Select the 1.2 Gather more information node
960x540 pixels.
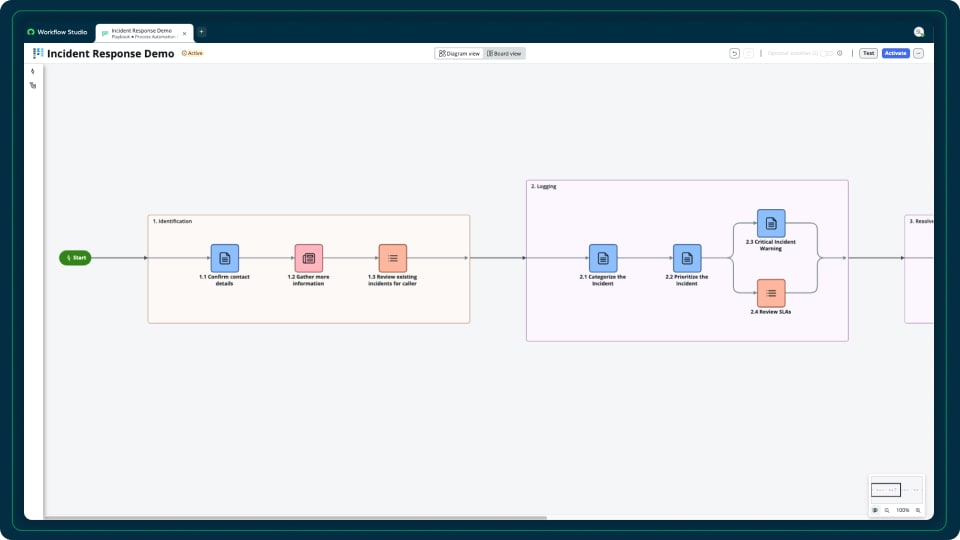click(x=309, y=258)
